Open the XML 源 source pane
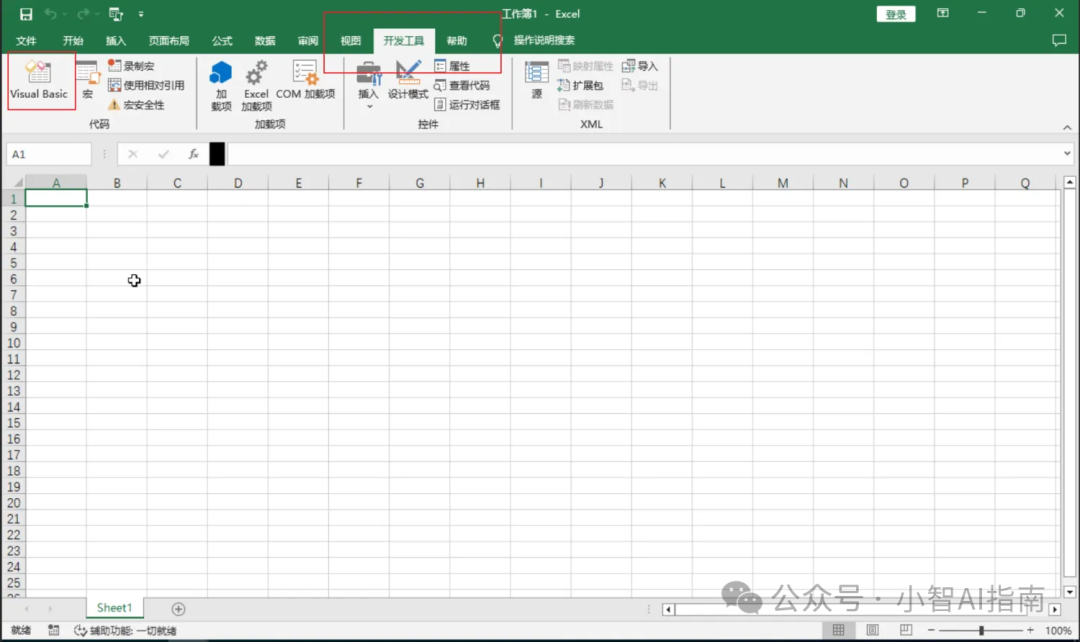Image resolution: width=1080 pixels, height=642 pixels. 536,81
